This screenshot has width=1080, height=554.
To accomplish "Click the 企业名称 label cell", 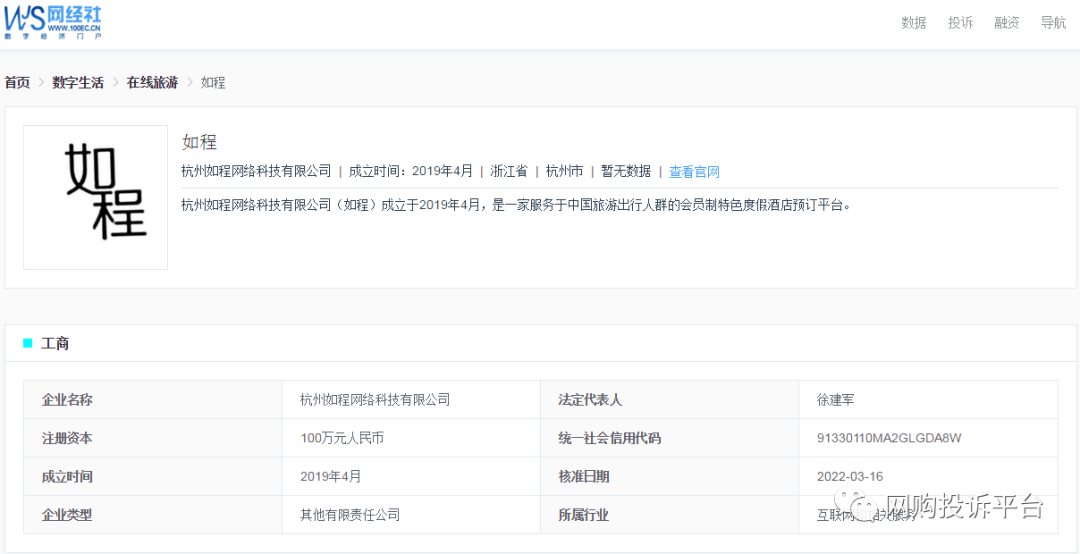I will pos(153,400).
